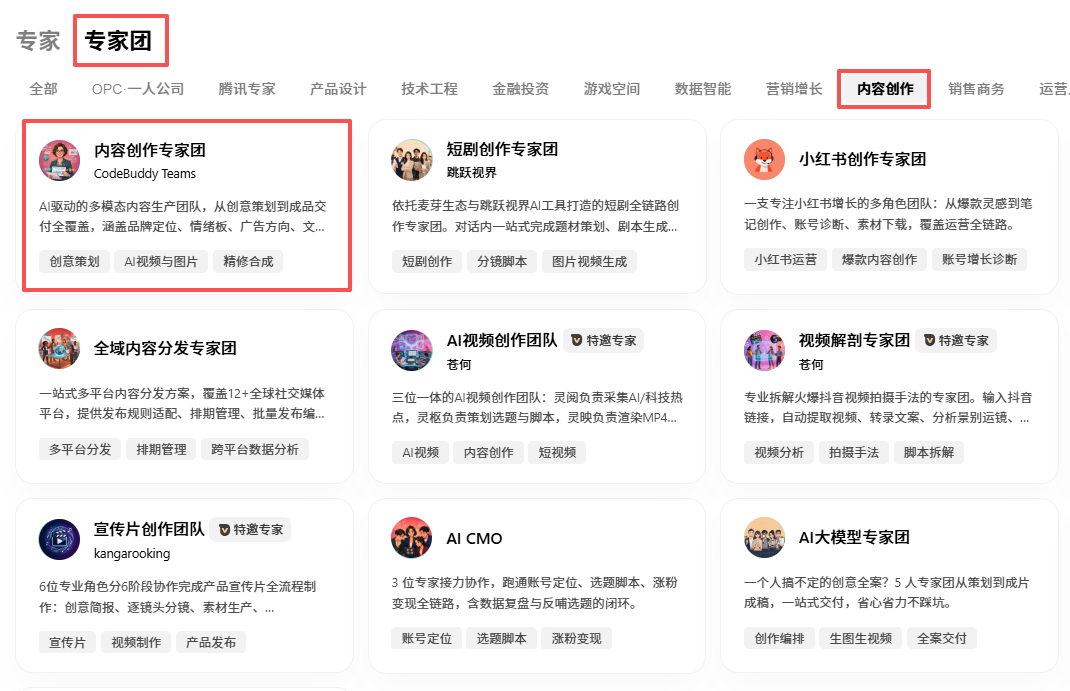Click 特邀专家 badge on 宣传片创作团队
The width and height of the screenshot is (1070, 691).
pos(250,529)
